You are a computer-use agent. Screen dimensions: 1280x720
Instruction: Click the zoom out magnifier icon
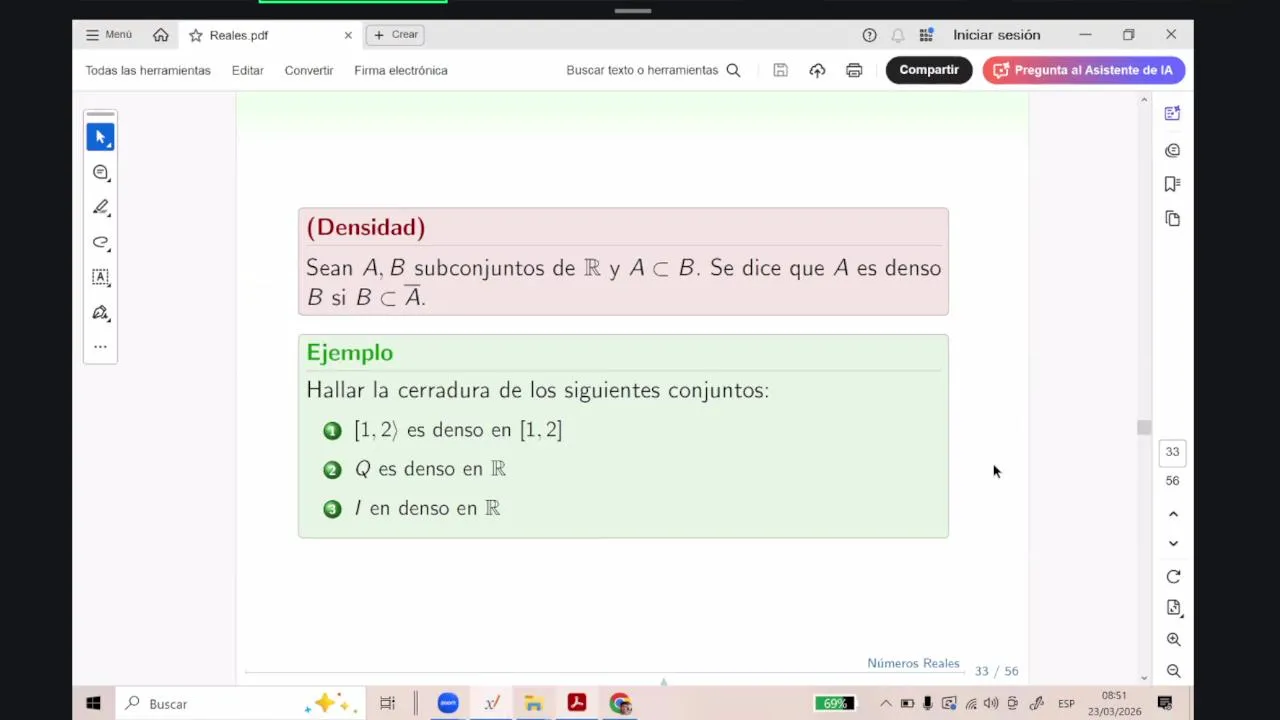coord(1173,672)
